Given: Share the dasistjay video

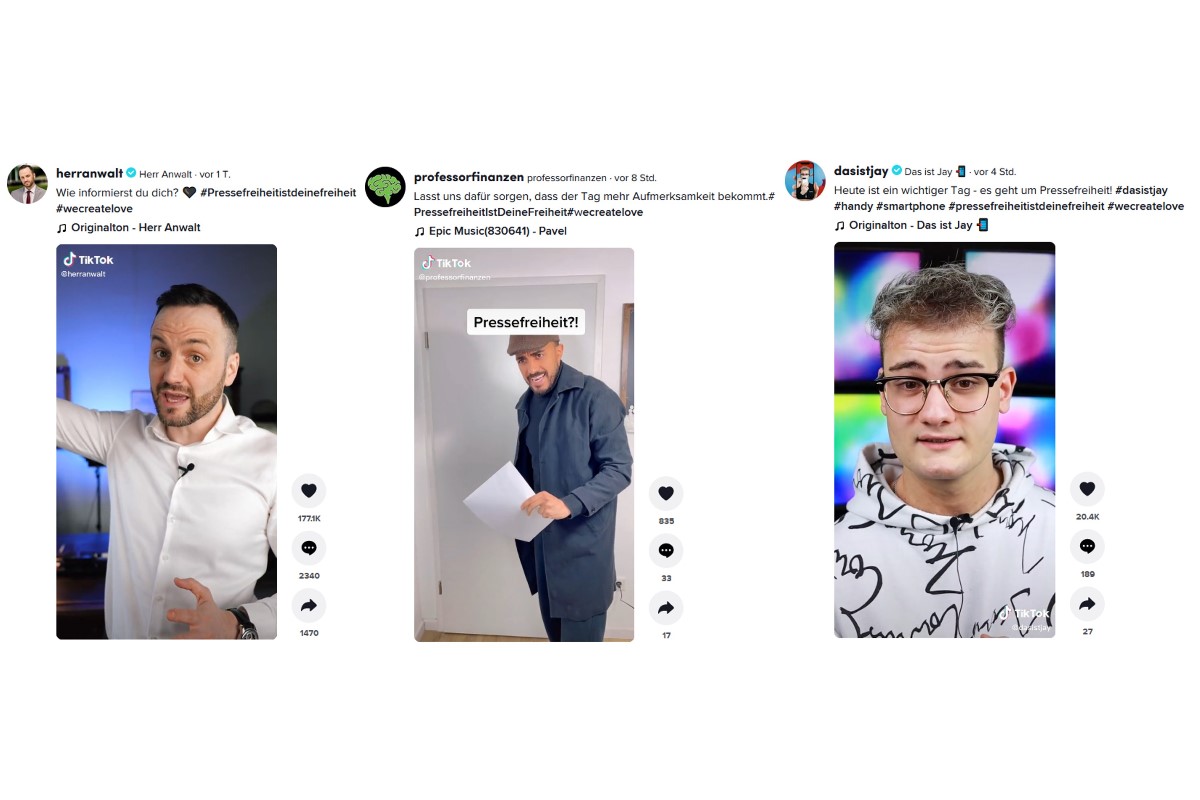Looking at the screenshot, I should pyautogui.click(x=1087, y=603).
